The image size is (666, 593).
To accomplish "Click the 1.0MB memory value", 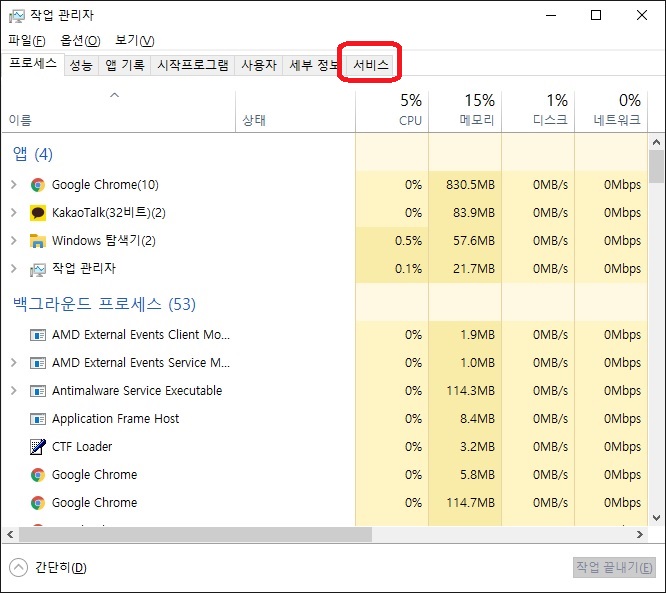I will tap(477, 363).
